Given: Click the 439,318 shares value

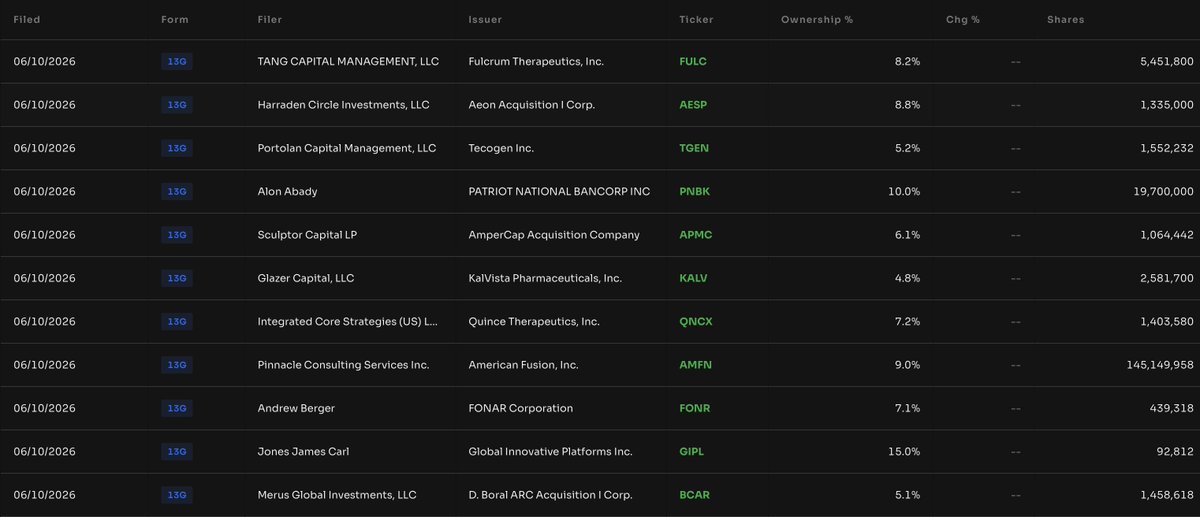Looking at the screenshot, I should [1171, 408].
